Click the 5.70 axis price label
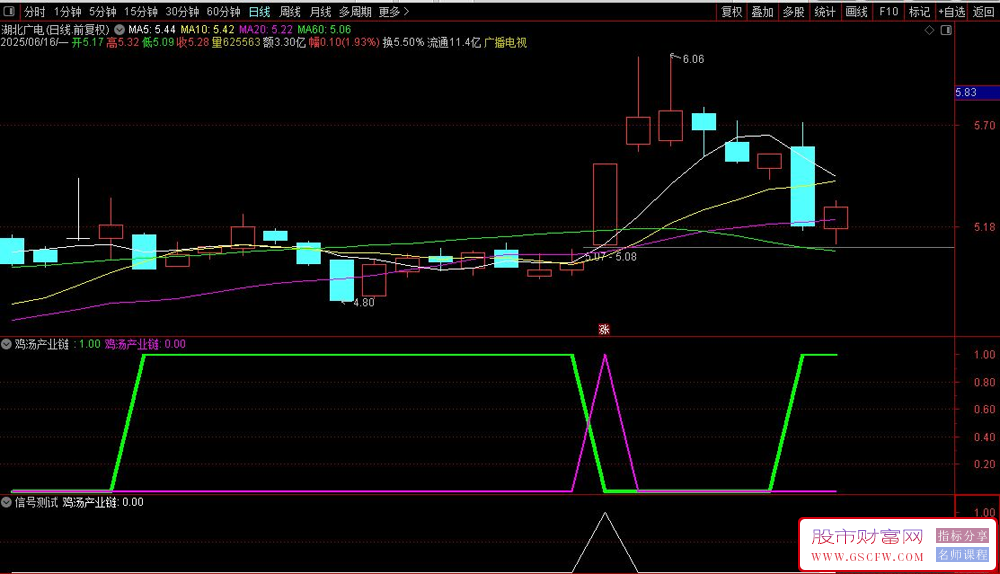The height and width of the screenshot is (574, 1000). (985, 126)
